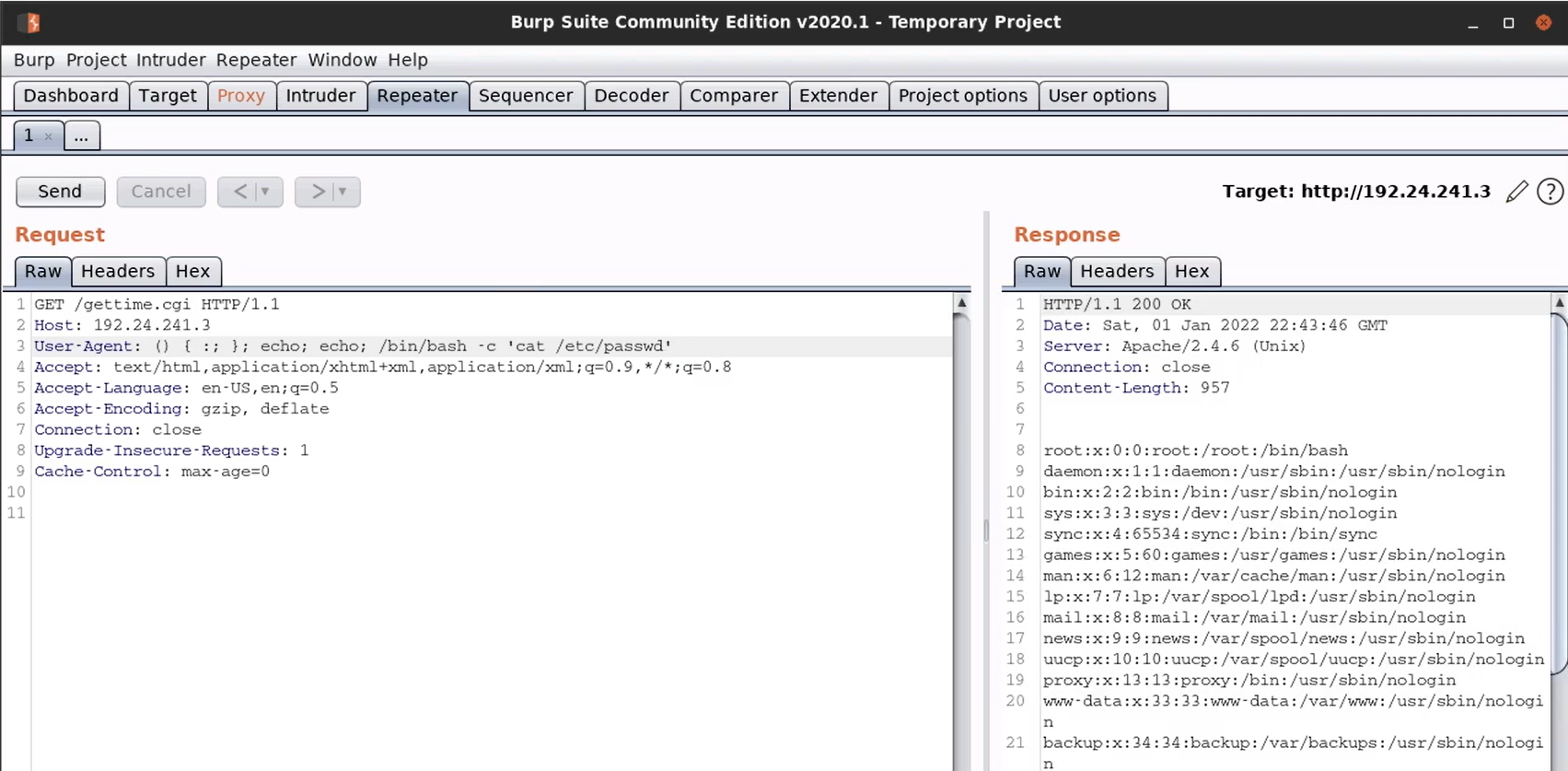Close the Burp Suite window

tap(1544, 23)
